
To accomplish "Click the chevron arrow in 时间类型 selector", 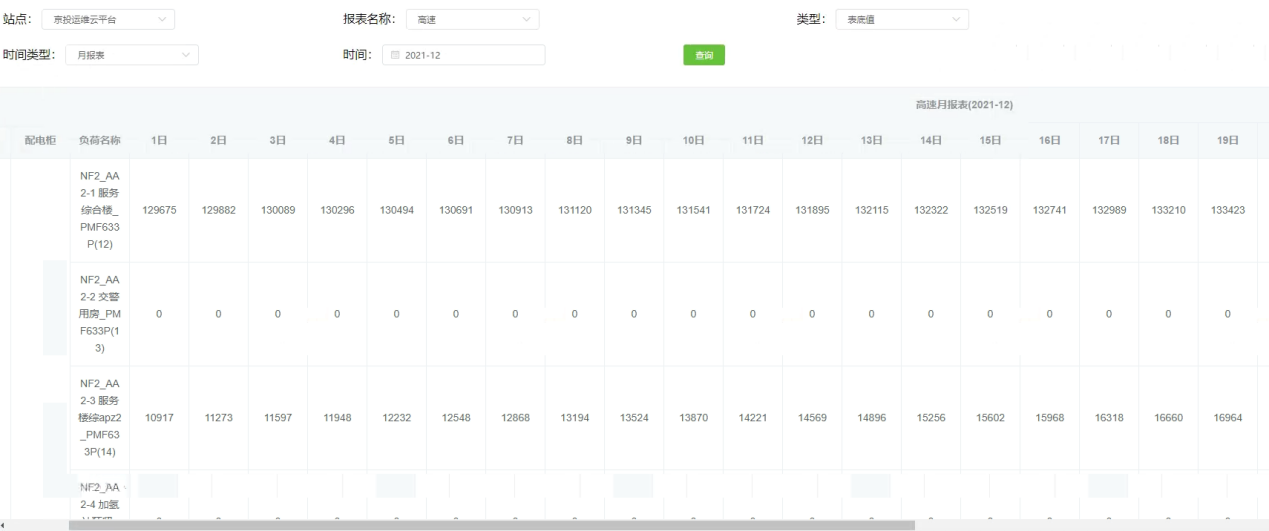I will pyautogui.click(x=186, y=55).
